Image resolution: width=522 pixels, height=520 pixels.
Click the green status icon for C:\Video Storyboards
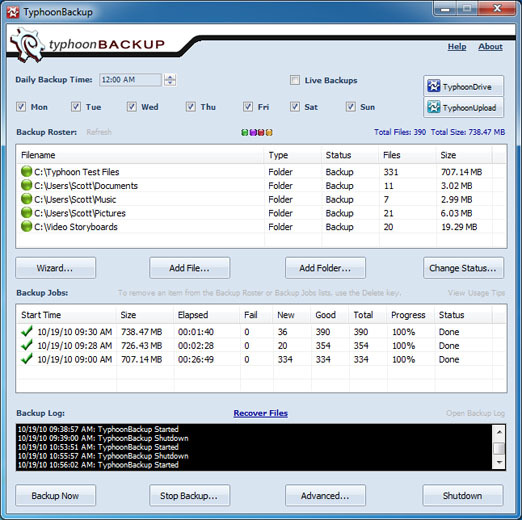[26, 226]
